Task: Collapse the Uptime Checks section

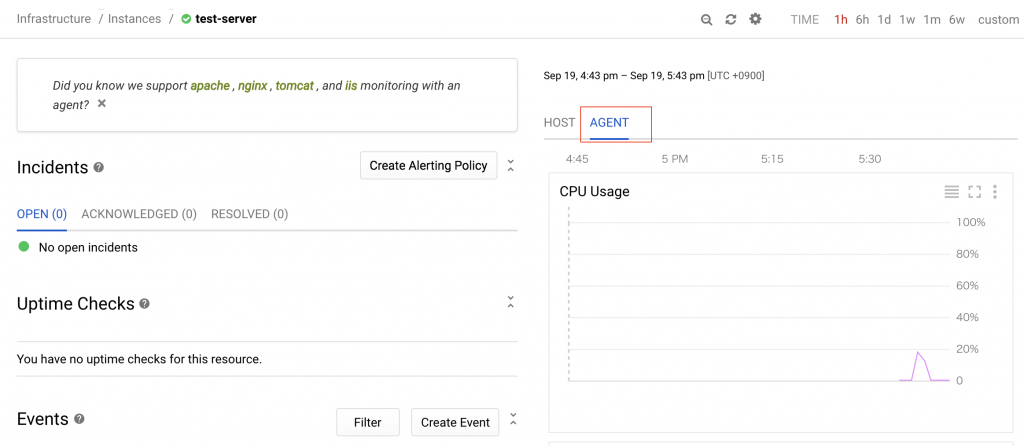Action: 510,302
